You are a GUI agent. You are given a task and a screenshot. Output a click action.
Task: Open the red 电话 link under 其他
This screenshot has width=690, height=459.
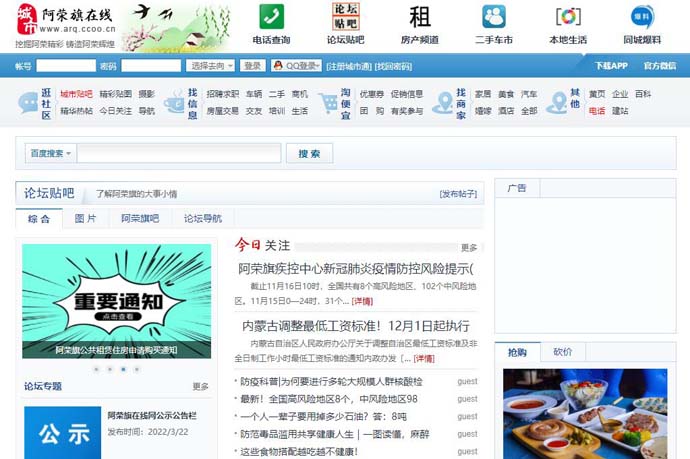click(597, 111)
